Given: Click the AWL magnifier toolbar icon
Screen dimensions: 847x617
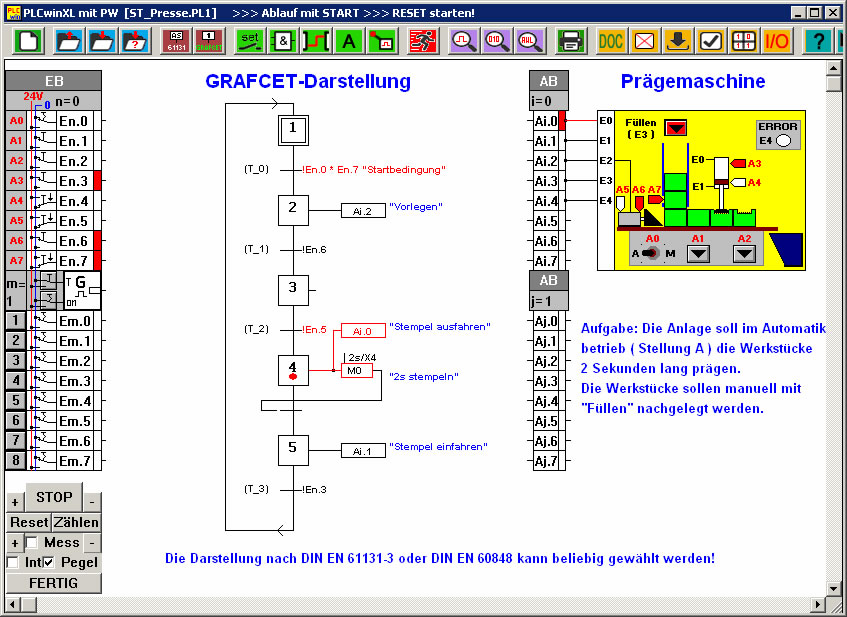Looking at the screenshot, I should coord(530,42).
